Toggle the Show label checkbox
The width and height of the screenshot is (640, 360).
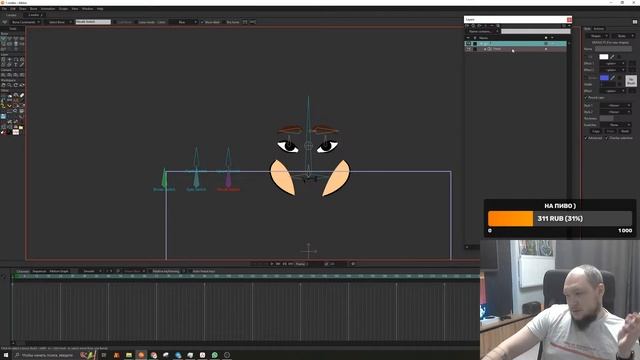(x=202, y=22)
